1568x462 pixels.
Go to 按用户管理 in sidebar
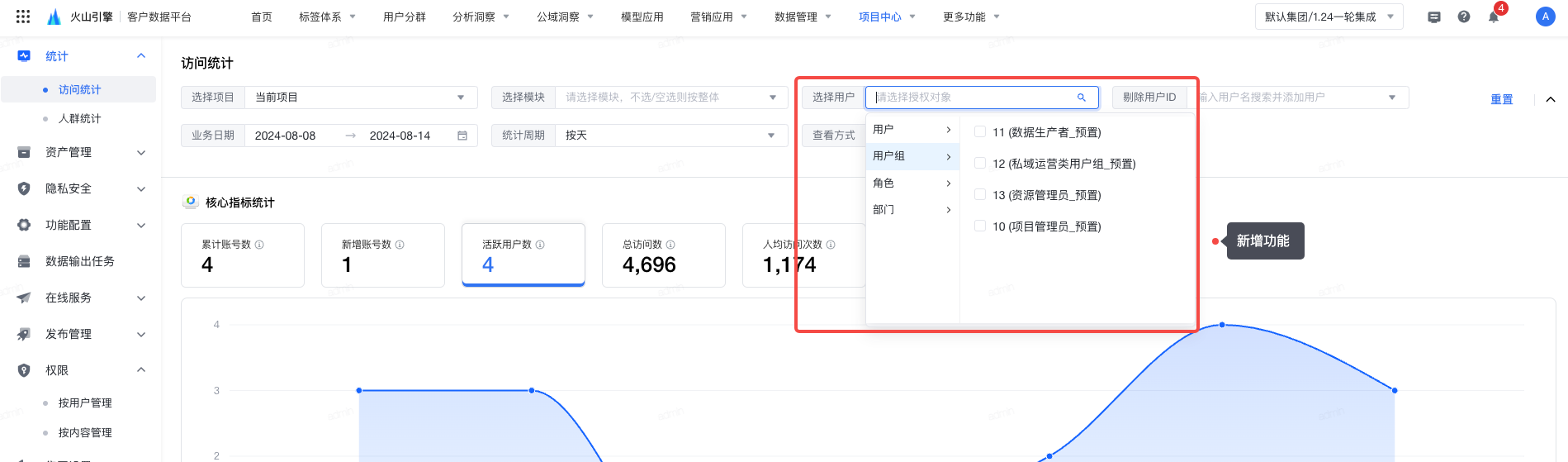pyautogui.click(x=85, y=403)
